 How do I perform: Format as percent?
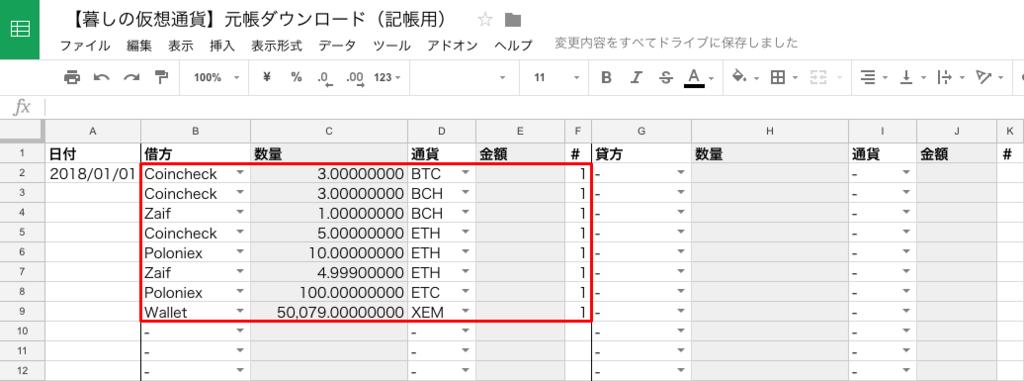pyautogui.click(x=296, y=77)
